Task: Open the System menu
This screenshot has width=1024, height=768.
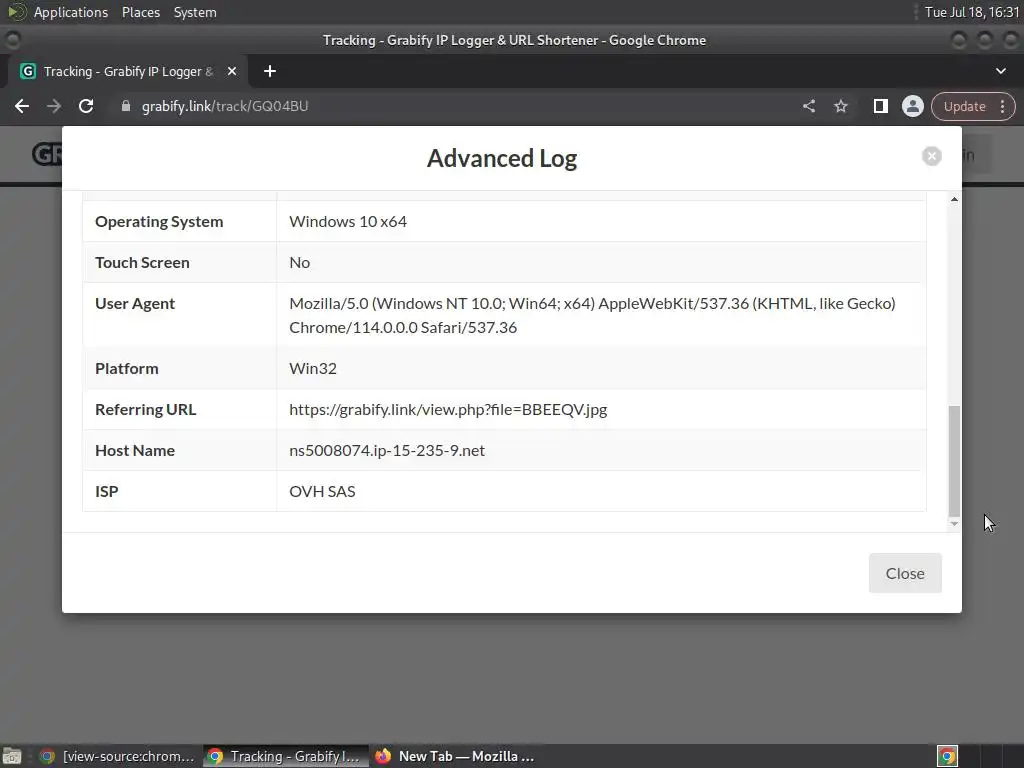Action: coord(195,12)
